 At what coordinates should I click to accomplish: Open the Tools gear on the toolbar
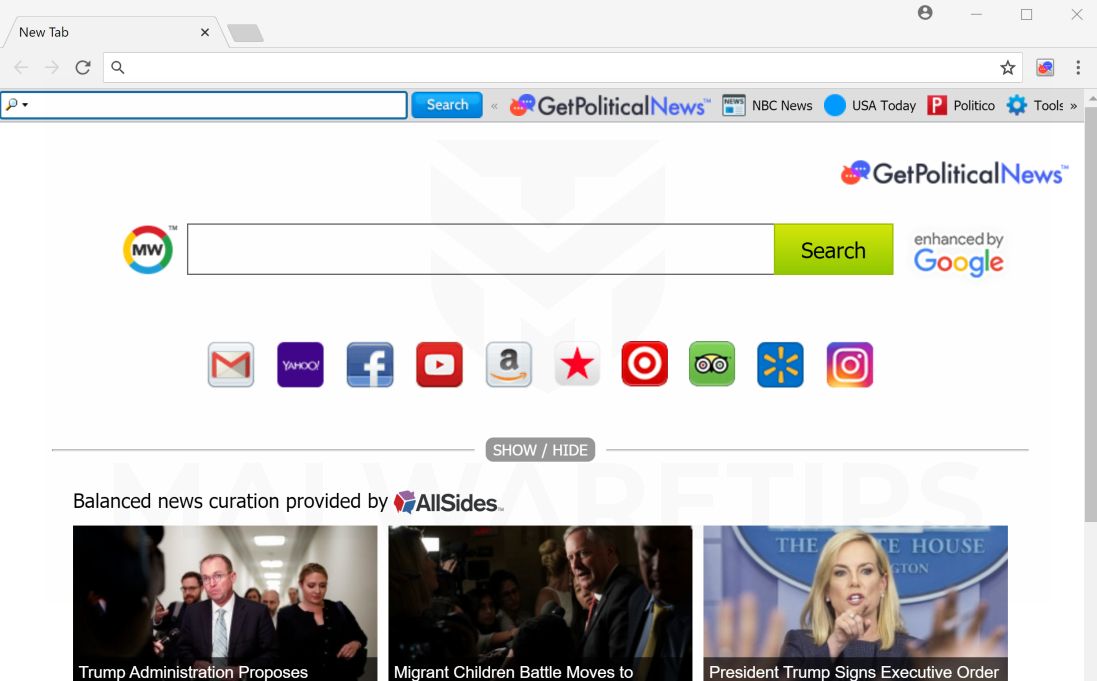(x=1016, y=105)
